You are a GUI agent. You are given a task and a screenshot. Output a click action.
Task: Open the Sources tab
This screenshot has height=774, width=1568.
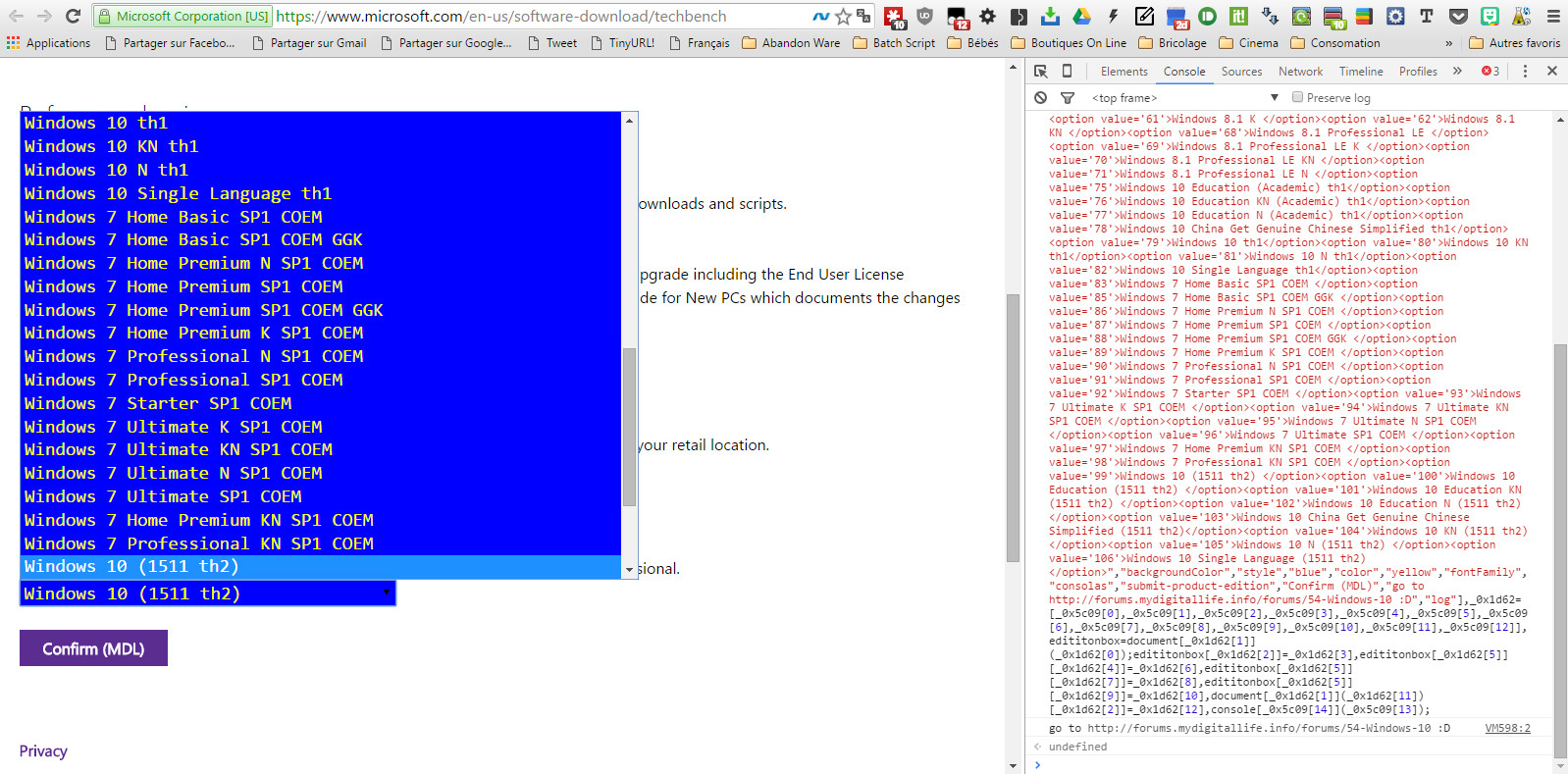(1241, 72)
